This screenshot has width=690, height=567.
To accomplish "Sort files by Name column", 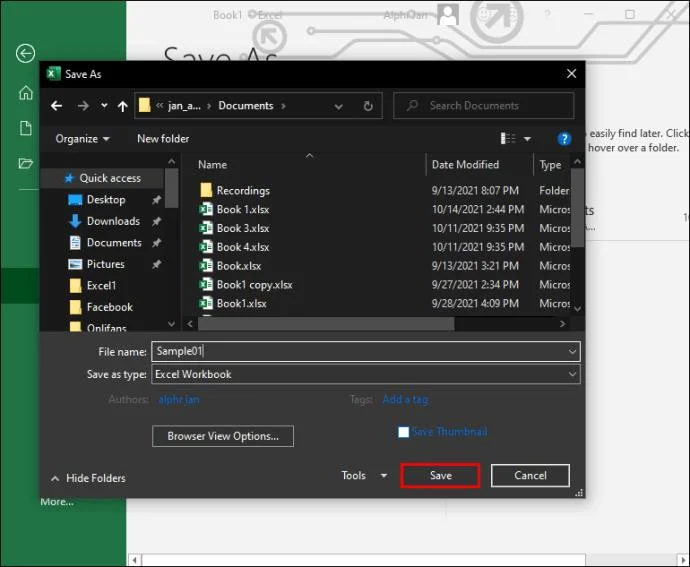I will [x=213, y=165].
